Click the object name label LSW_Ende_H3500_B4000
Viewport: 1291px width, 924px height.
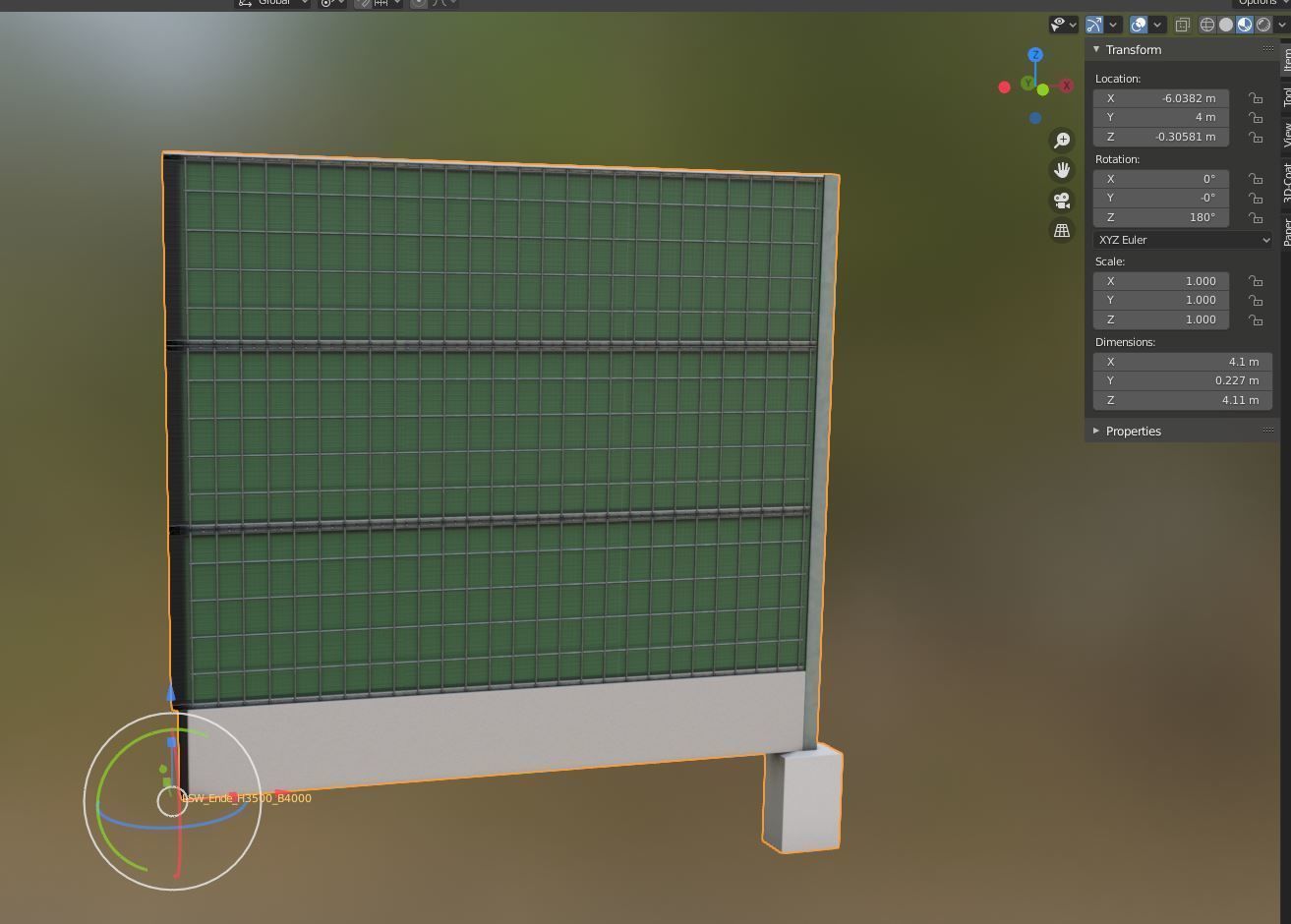point(247,798)
